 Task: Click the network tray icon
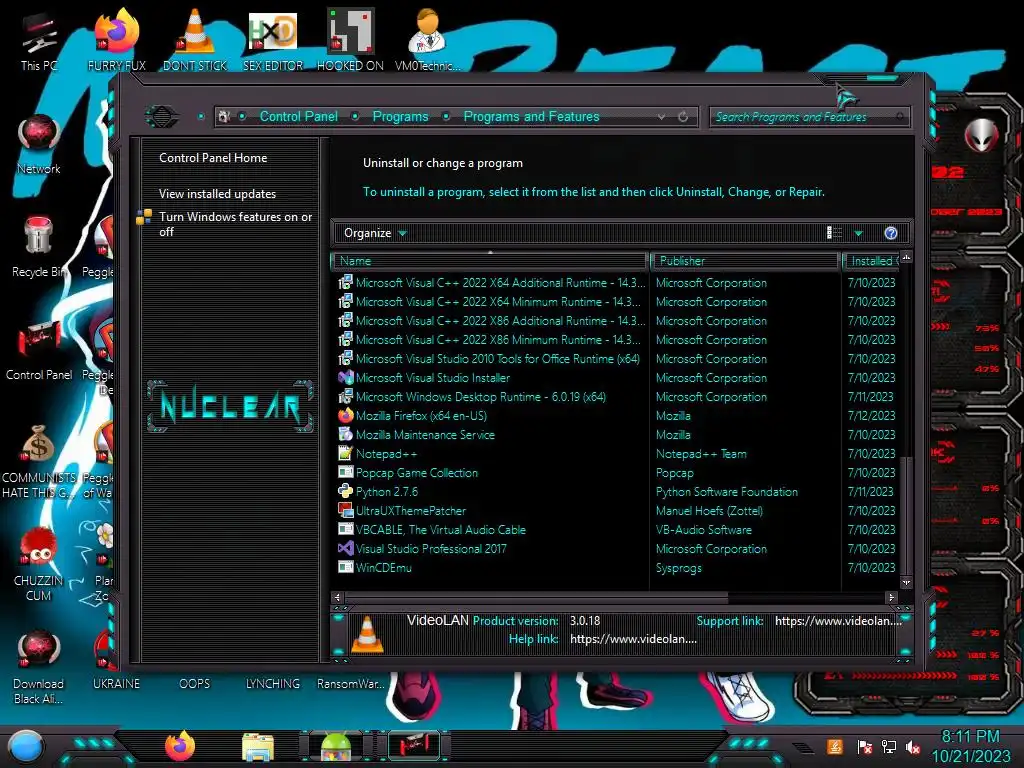[889, 746]
